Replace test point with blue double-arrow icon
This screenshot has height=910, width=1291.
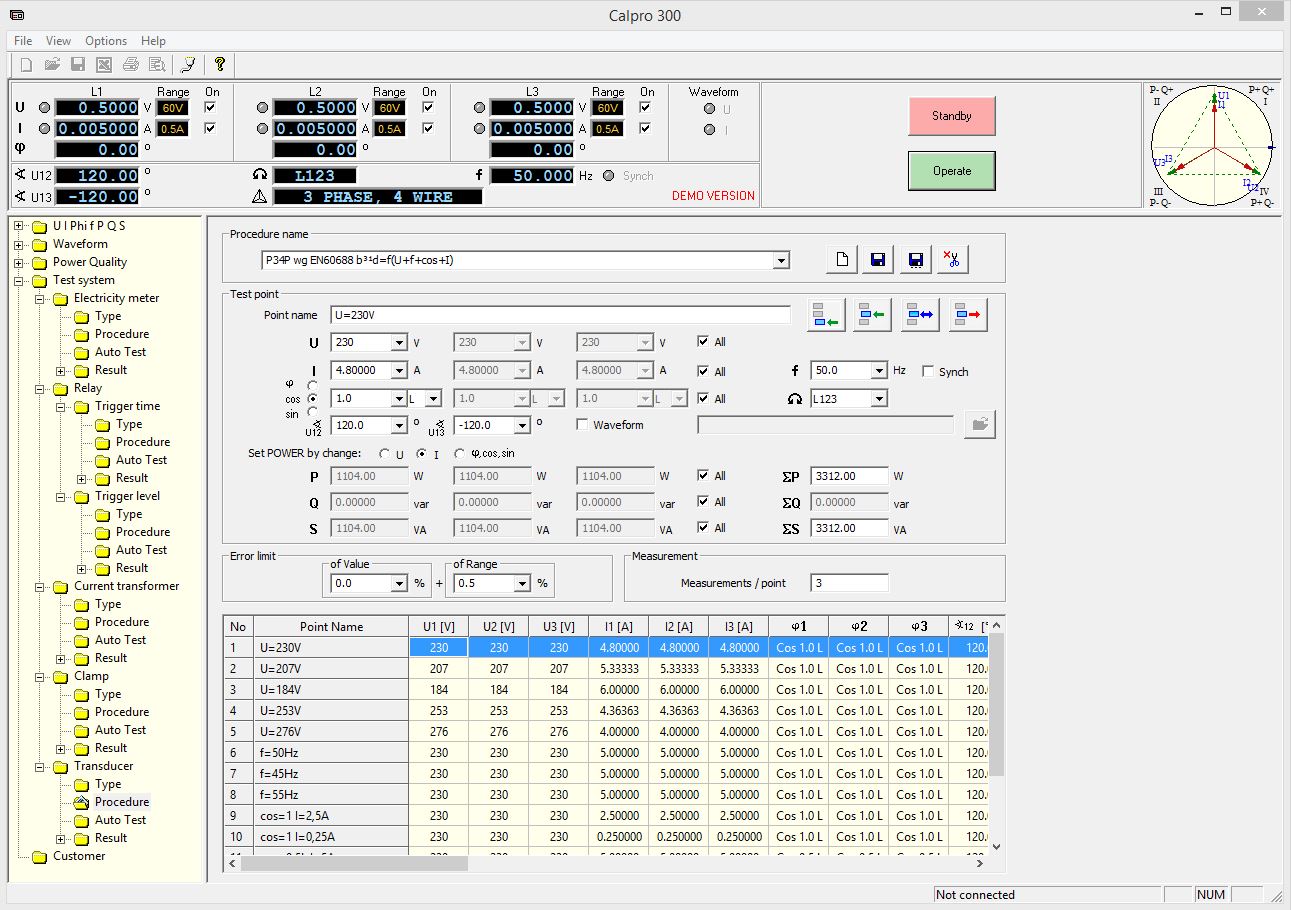920,315
